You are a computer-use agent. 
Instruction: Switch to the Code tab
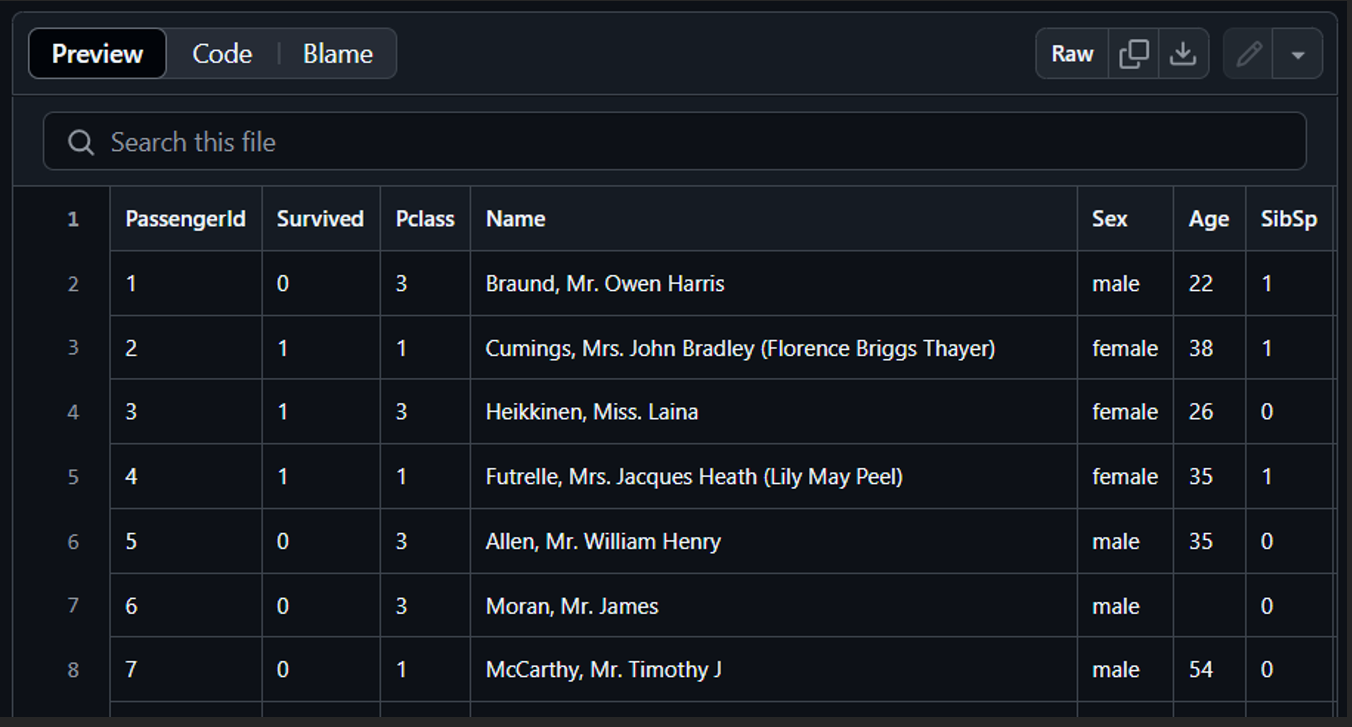tap(222, 54)
